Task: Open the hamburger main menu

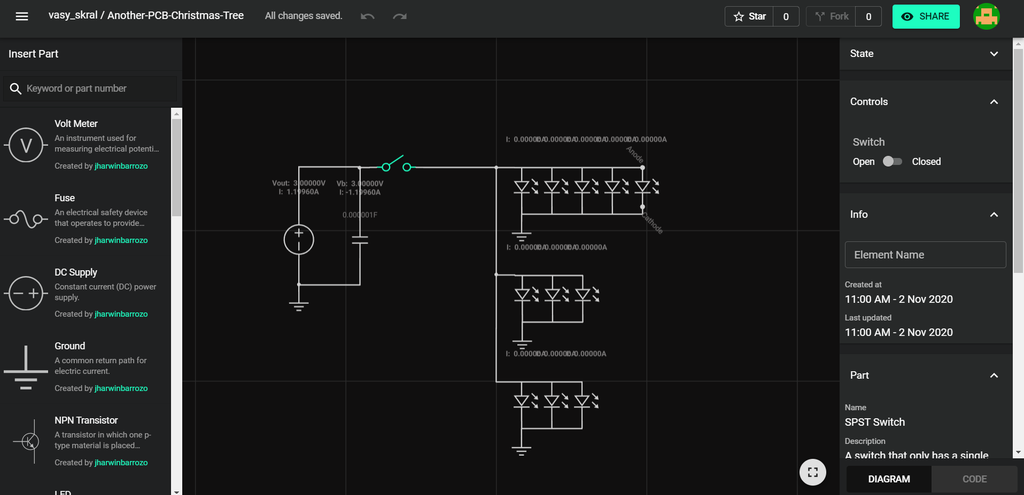Action: [22, 16]
